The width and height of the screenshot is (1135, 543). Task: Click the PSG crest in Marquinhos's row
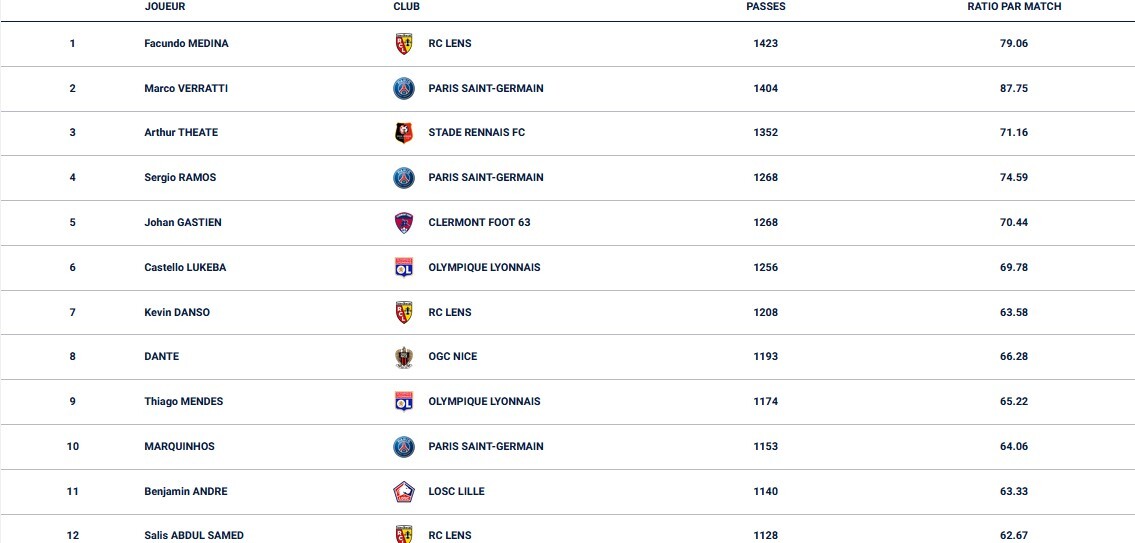(404, 446)
